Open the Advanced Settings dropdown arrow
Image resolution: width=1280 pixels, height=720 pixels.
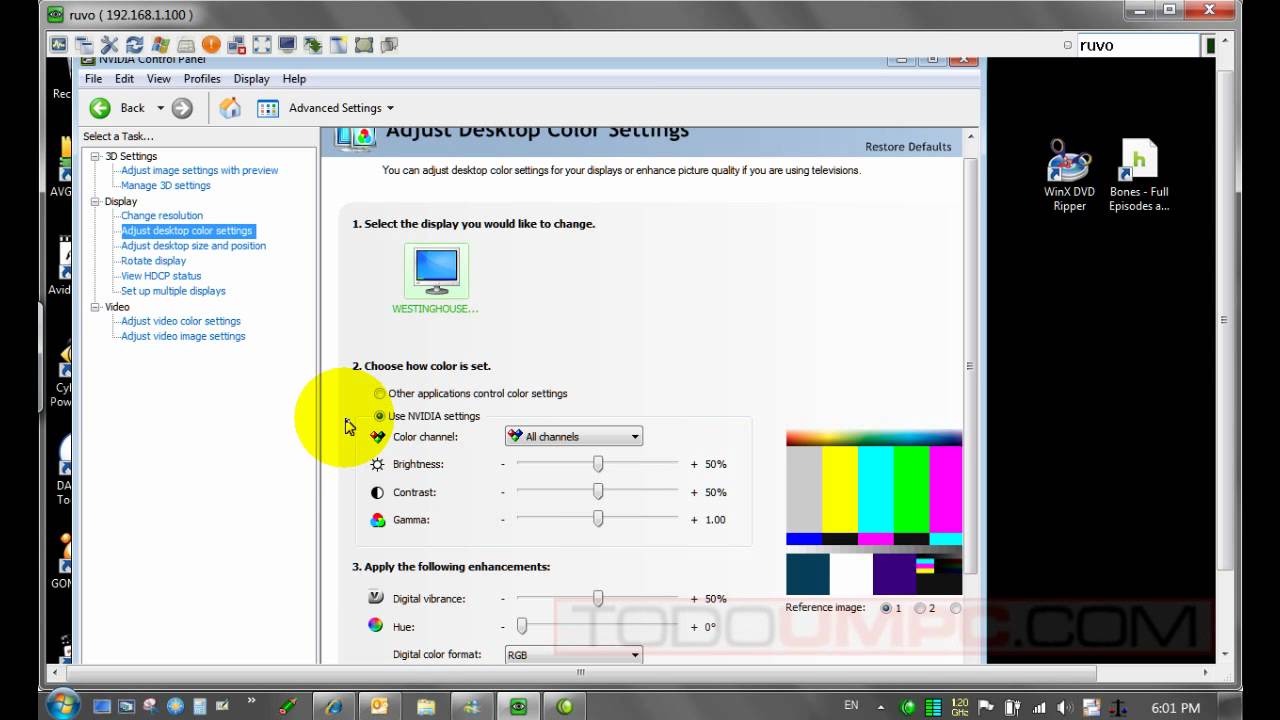(390, 108)
